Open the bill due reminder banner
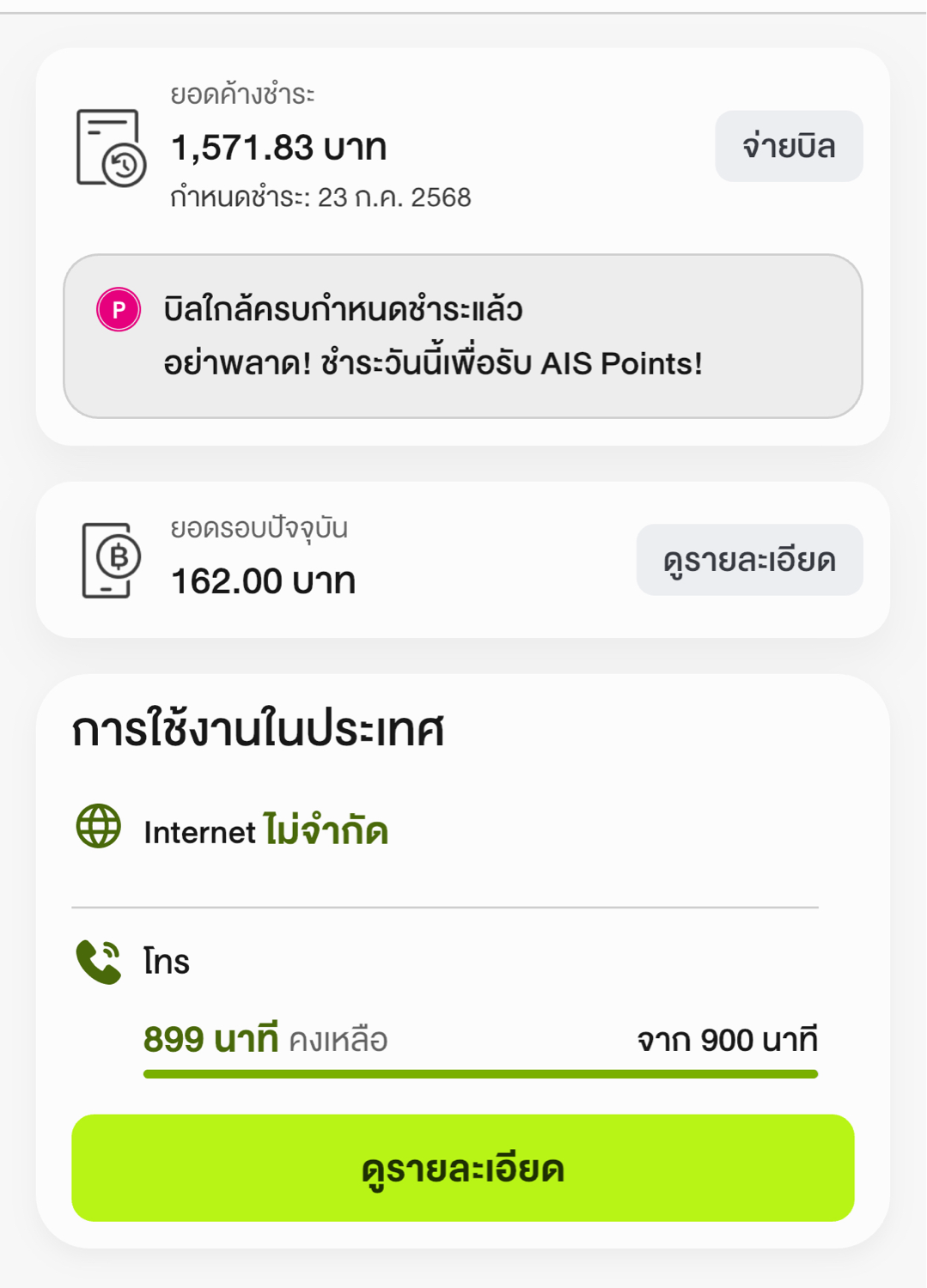Viewport: 927px width, 1288px height. [x=462, y=336]
